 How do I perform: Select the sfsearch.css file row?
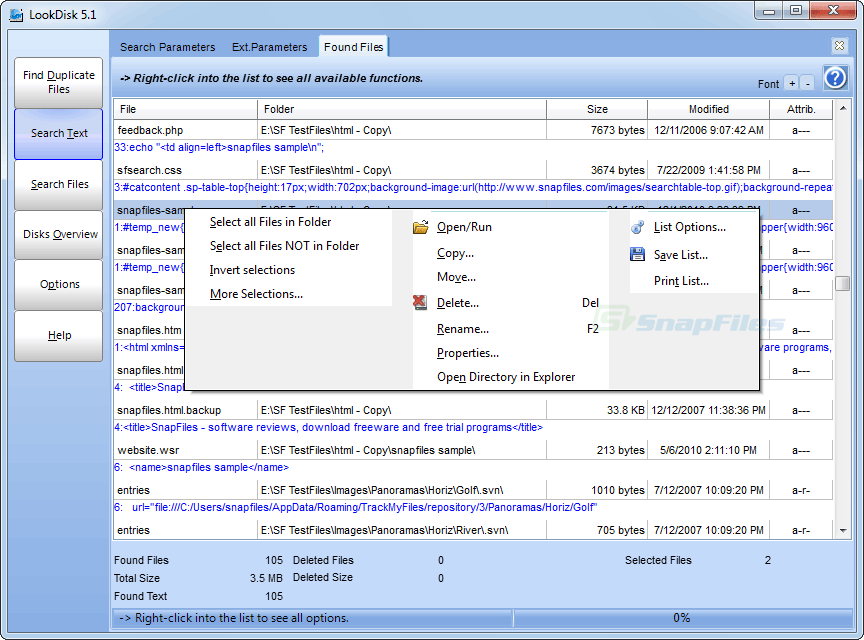474,170
